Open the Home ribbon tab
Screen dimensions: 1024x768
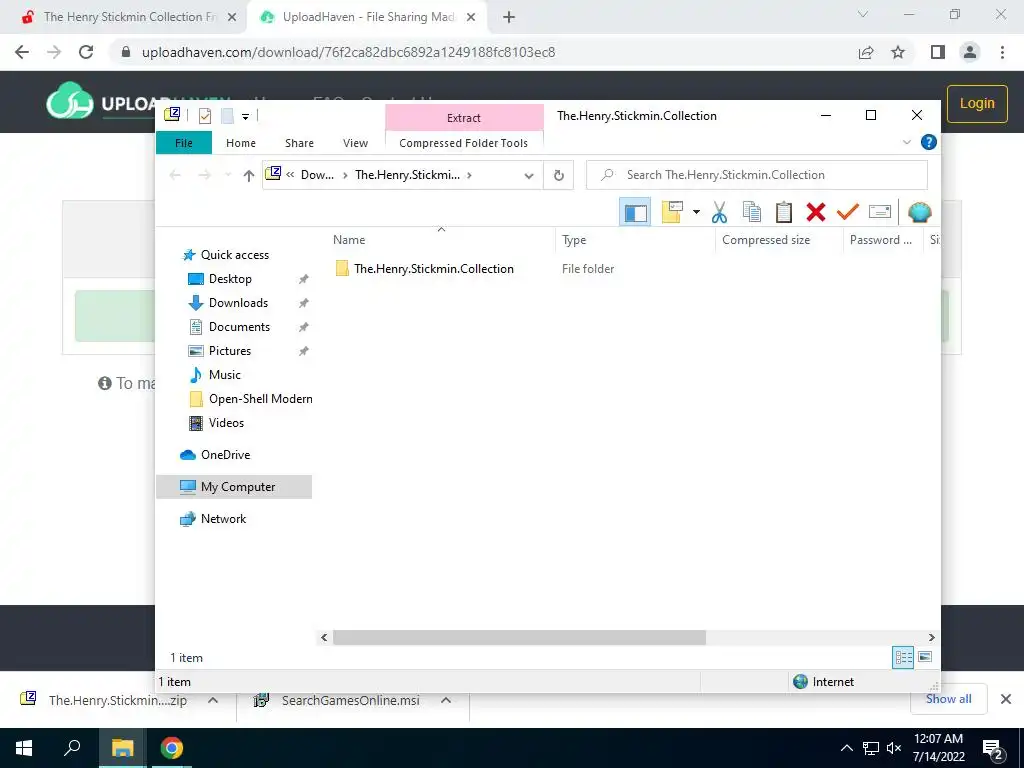pyautogui.click(x=240, y=143)
